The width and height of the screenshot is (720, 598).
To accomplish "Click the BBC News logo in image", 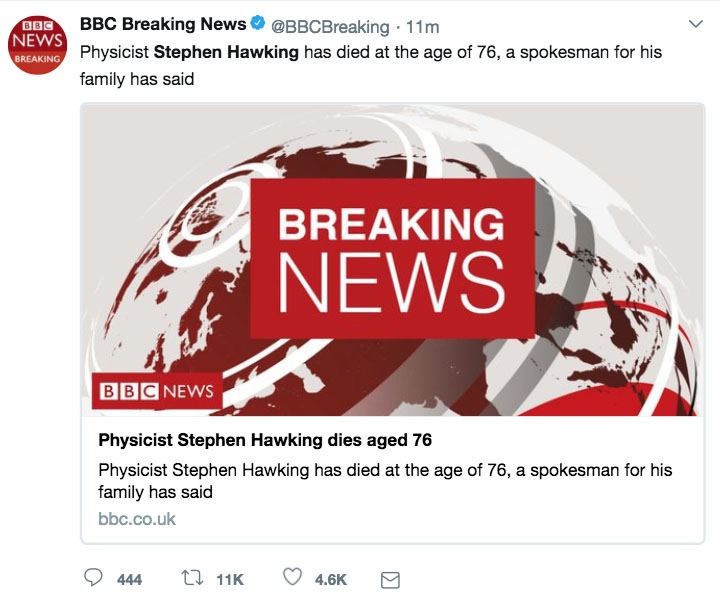I will [157, 391].
